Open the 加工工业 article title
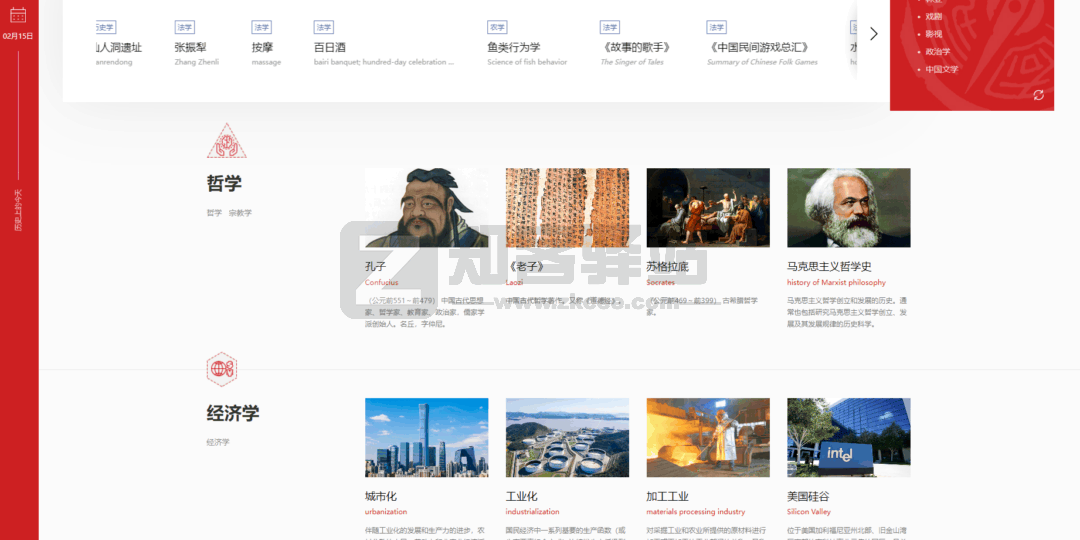Viewport: 1080px width, 540px height. (667, 497)
